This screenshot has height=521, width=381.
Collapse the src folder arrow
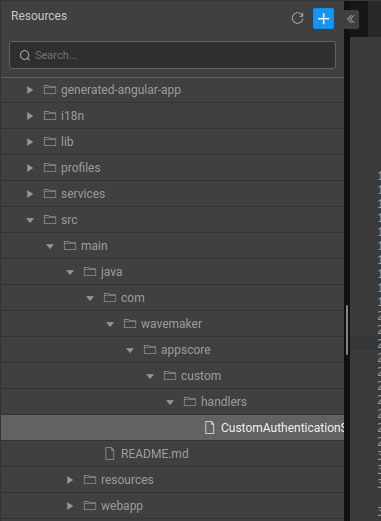[30, 220]
